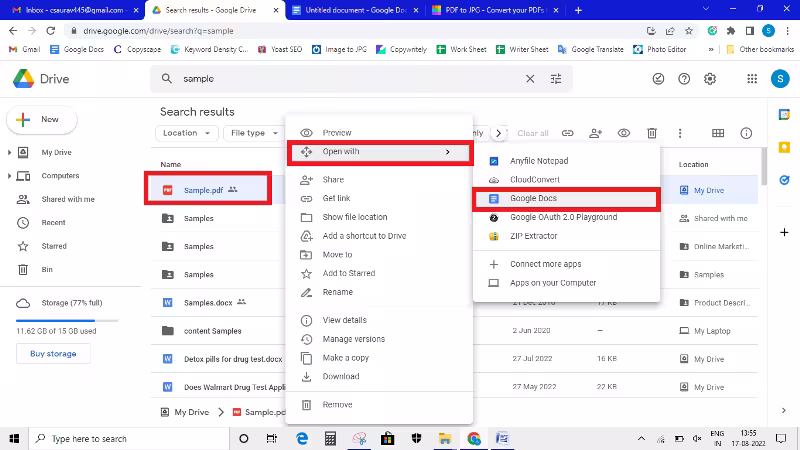Click the Google Drive logo
Viewport: 800px width, 450px height.
click(x=41, y=79)
